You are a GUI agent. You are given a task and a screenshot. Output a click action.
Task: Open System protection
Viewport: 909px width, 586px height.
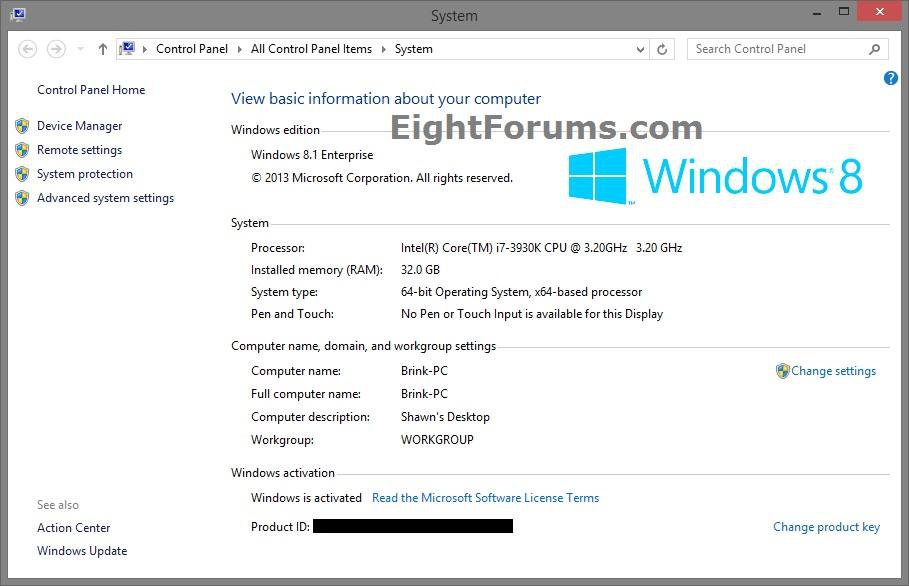click(x=85, y=174)
